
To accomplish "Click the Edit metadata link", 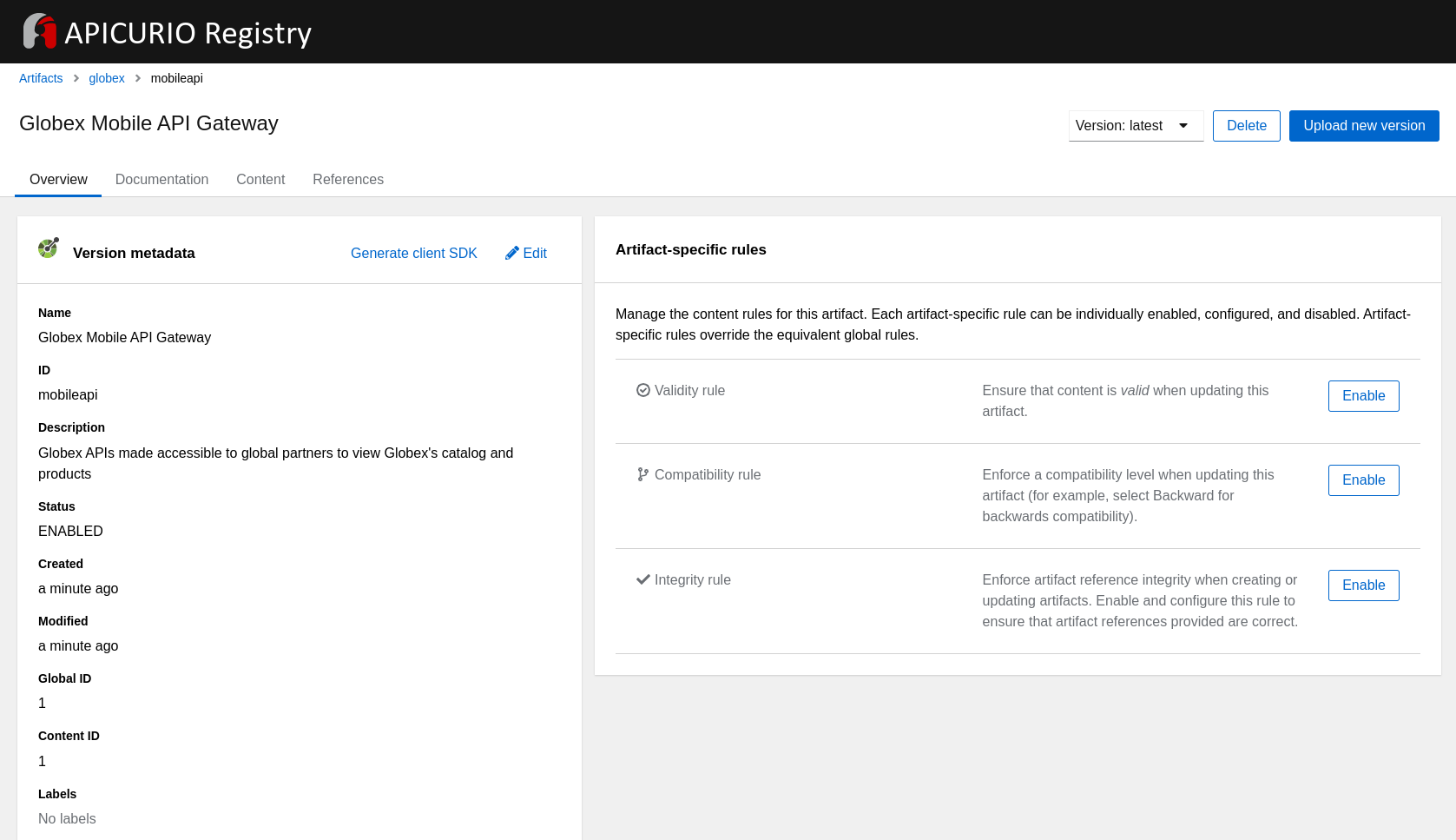I will click(526, 253).
